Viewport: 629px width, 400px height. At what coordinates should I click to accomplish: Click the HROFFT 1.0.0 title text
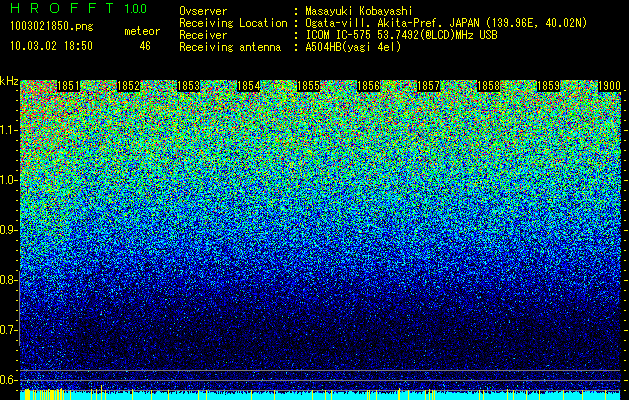(x=79, y=8)
